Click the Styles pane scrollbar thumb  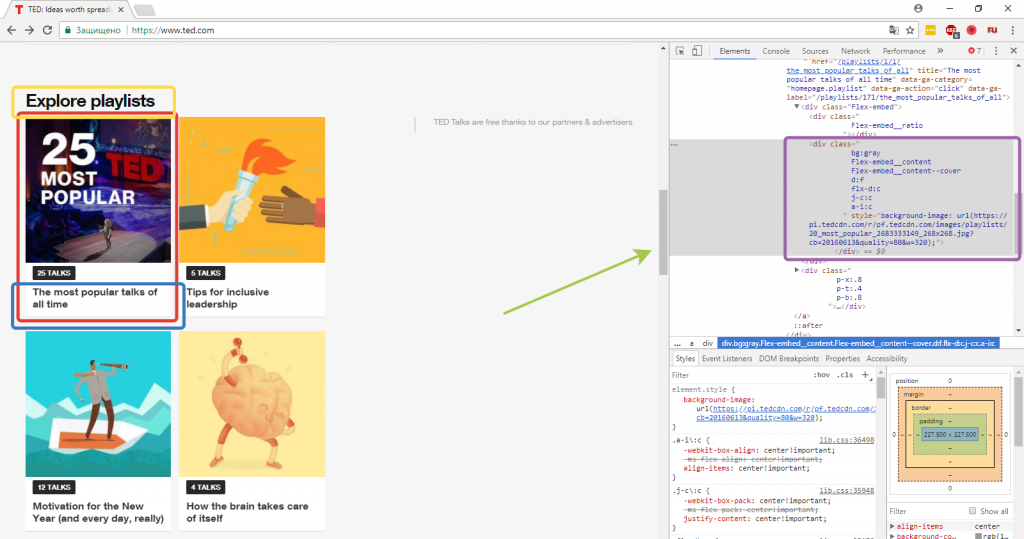point(880,387)
